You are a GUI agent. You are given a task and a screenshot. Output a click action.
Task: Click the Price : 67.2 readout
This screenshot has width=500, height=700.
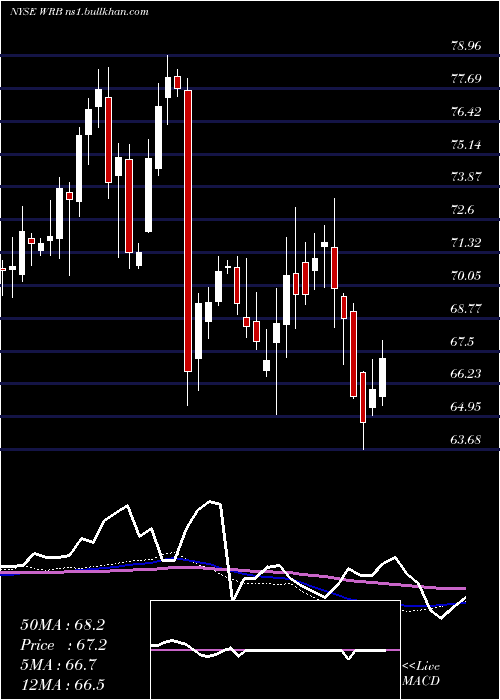click(x=62, y=645)
